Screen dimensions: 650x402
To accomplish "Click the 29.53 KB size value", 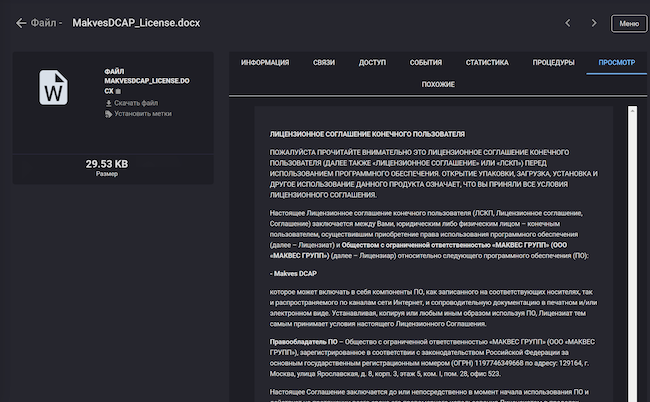I will pos(107,164).
